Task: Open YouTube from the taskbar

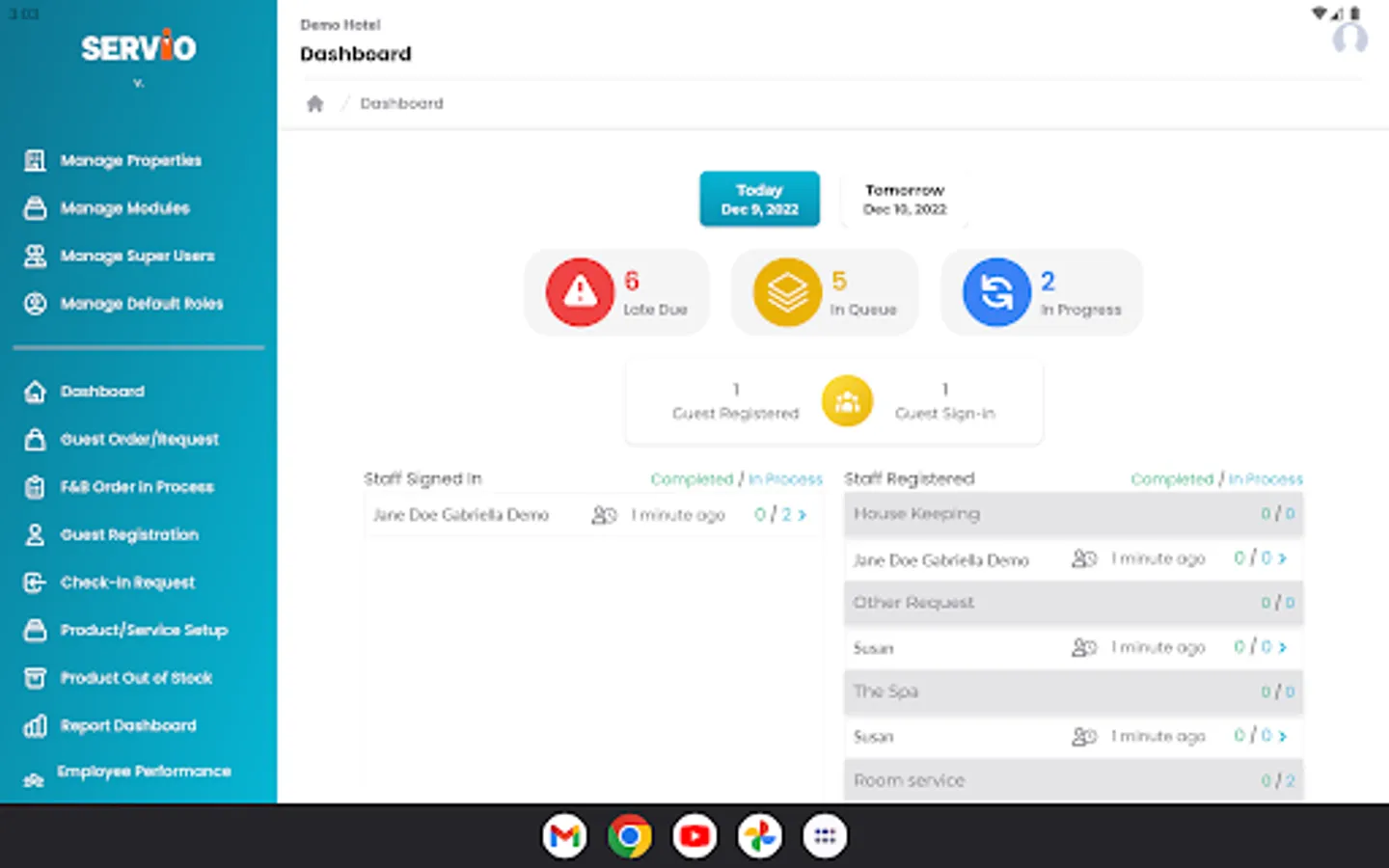Action: 694,836
